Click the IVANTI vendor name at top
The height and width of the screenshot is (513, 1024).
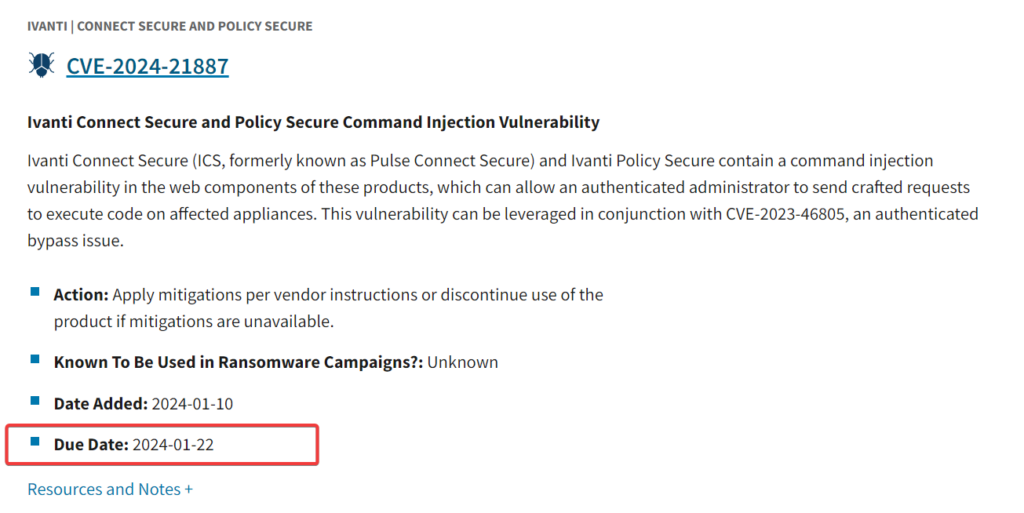(x=46, y=26)
